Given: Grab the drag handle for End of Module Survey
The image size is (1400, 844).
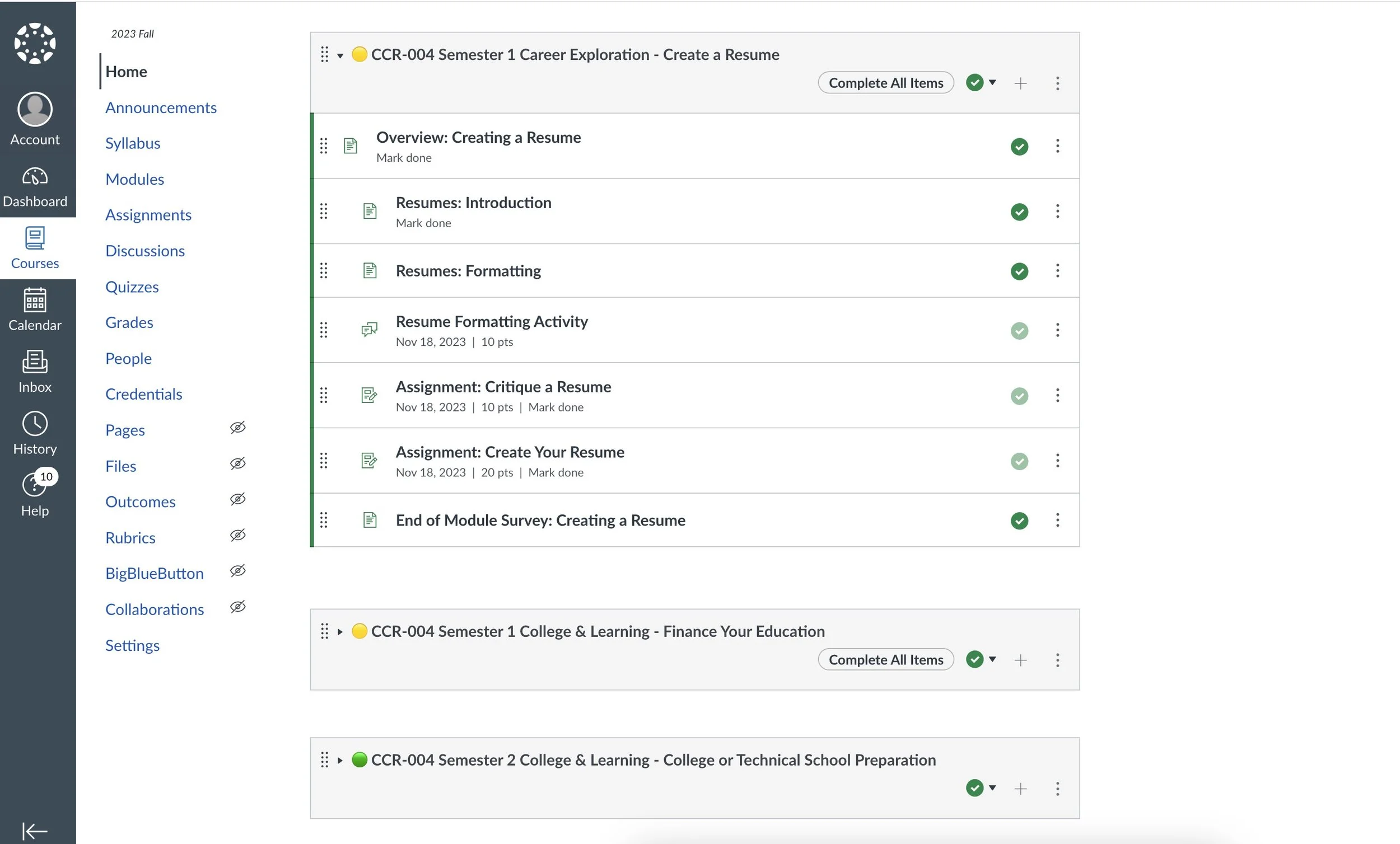Looking at the screenshot, I should pyautogui.click(x=323, y=521).
